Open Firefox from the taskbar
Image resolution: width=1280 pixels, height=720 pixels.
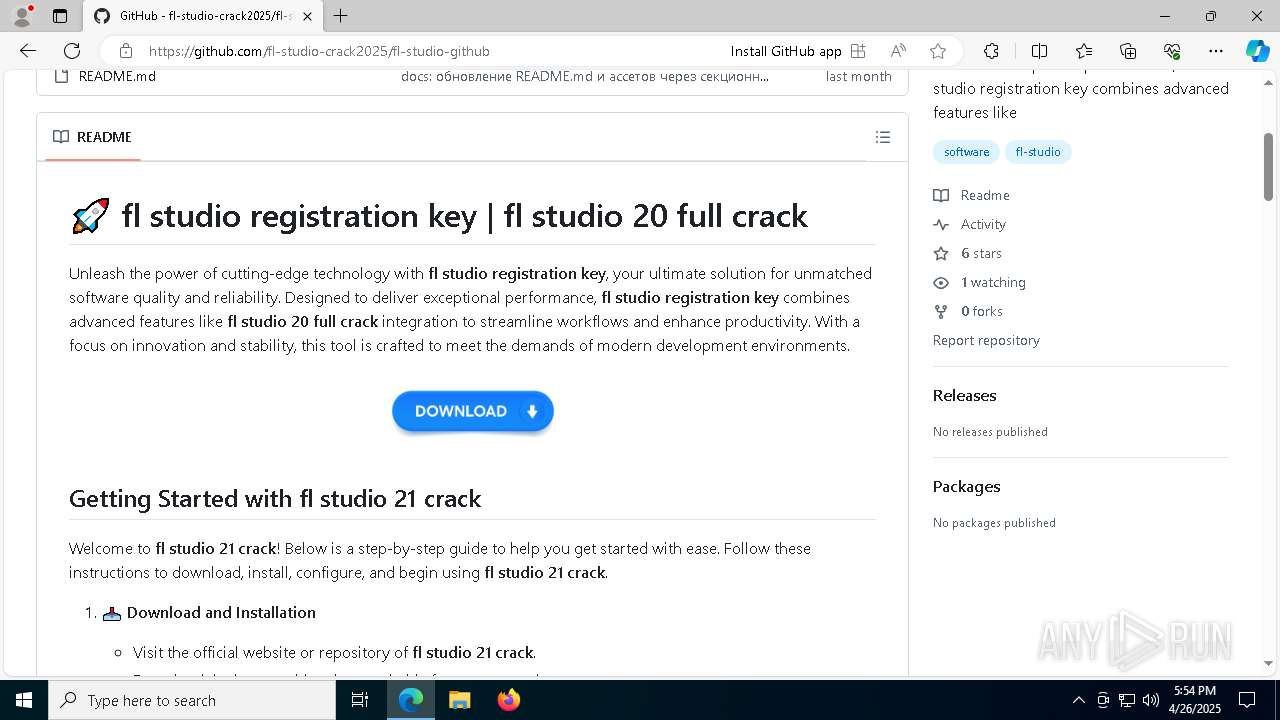click(x=509, y=700)
